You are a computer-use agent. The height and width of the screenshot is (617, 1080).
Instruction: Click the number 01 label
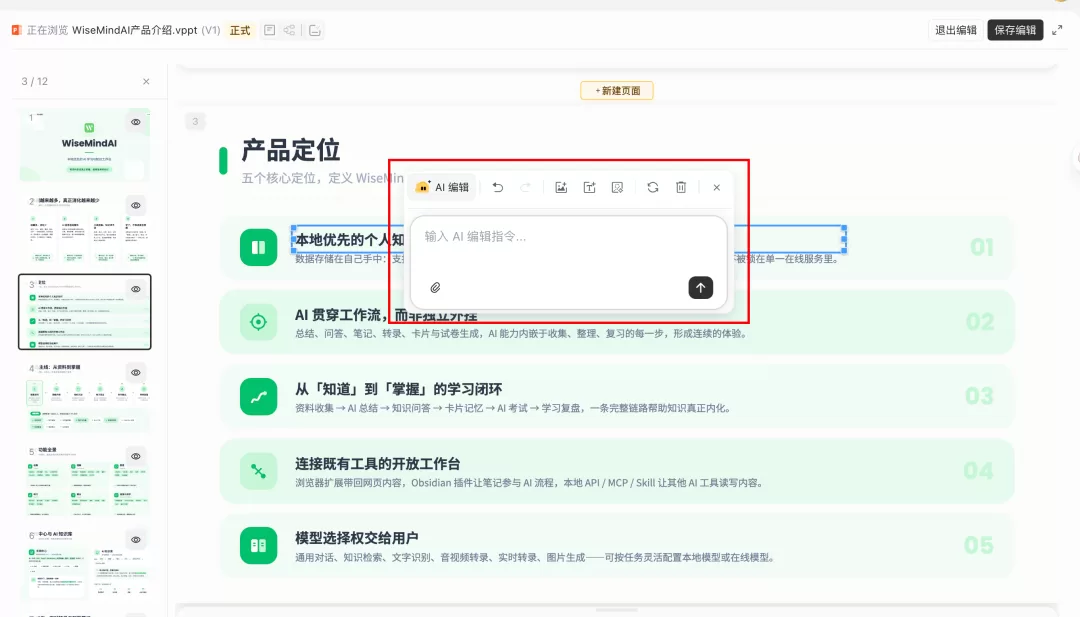coord(982,247)
